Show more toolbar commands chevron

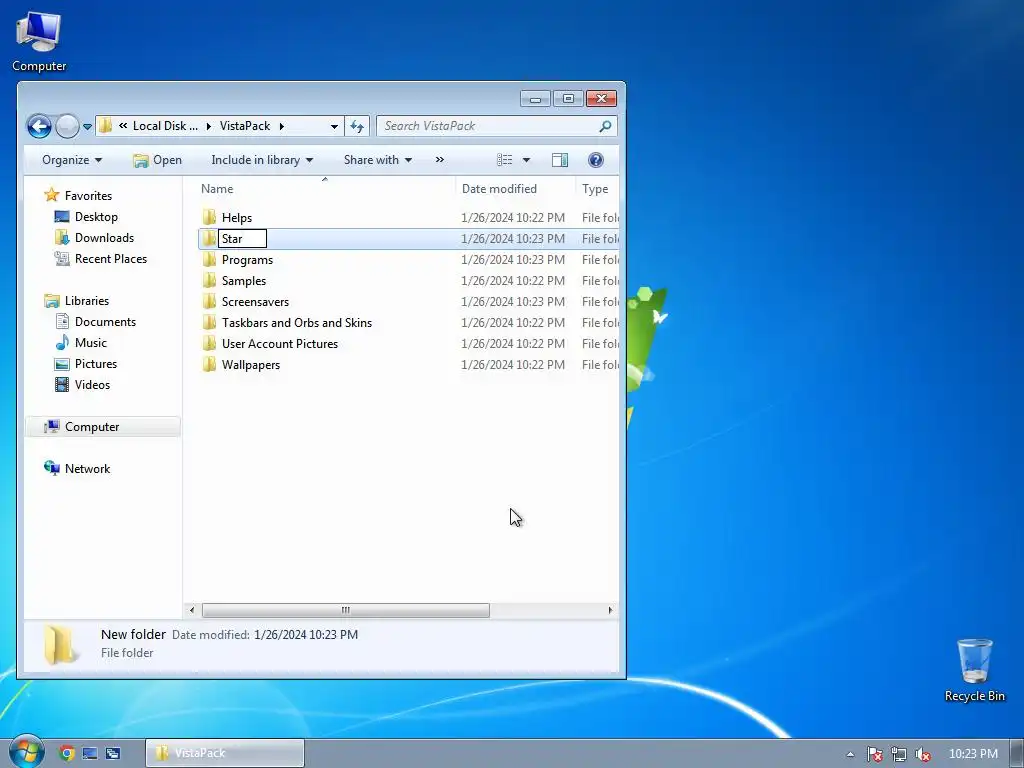(x=440, y=159)
